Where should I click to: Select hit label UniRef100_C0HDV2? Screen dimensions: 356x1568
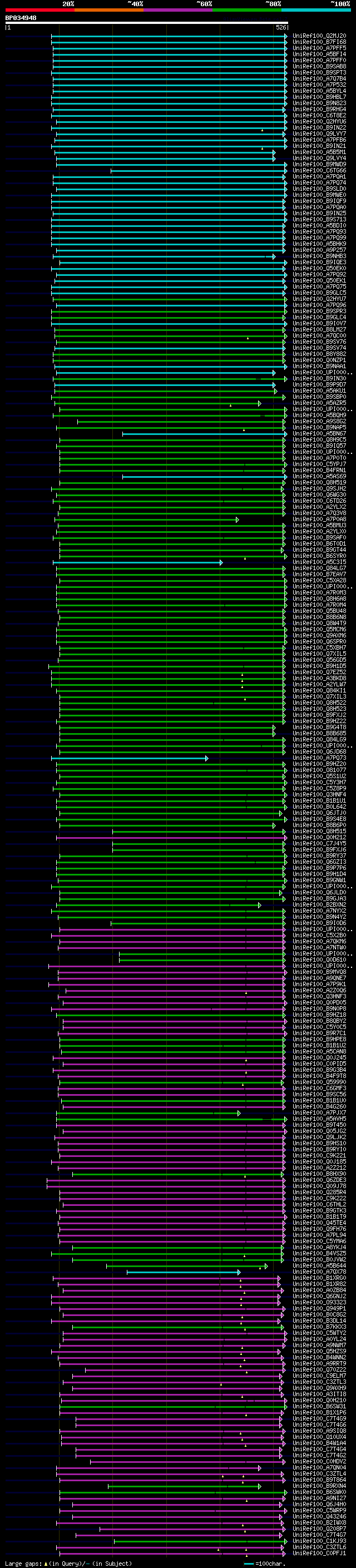tap(319, 1461)
